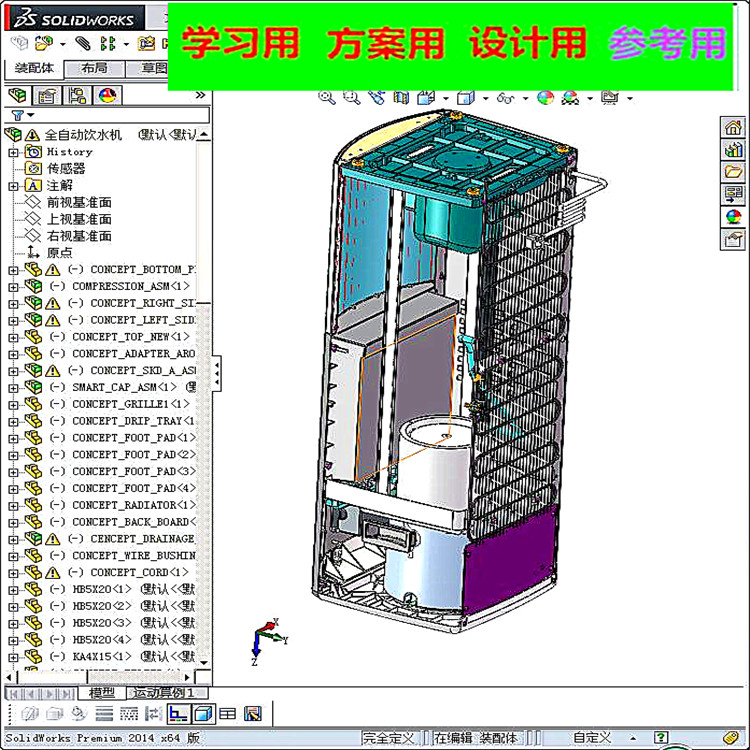The height and width of the screenshot is (750, 750).
Task: Select the top-level 全自动饮水机 assembly
Action: [83, 135]
